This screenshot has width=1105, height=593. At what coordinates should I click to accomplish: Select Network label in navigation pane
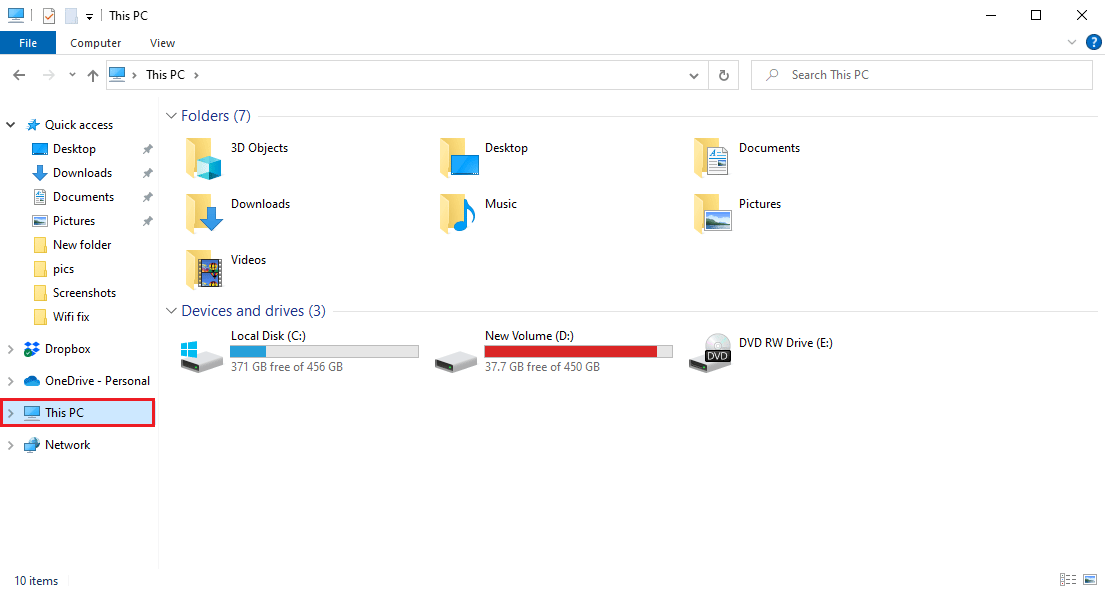[68, 445]
